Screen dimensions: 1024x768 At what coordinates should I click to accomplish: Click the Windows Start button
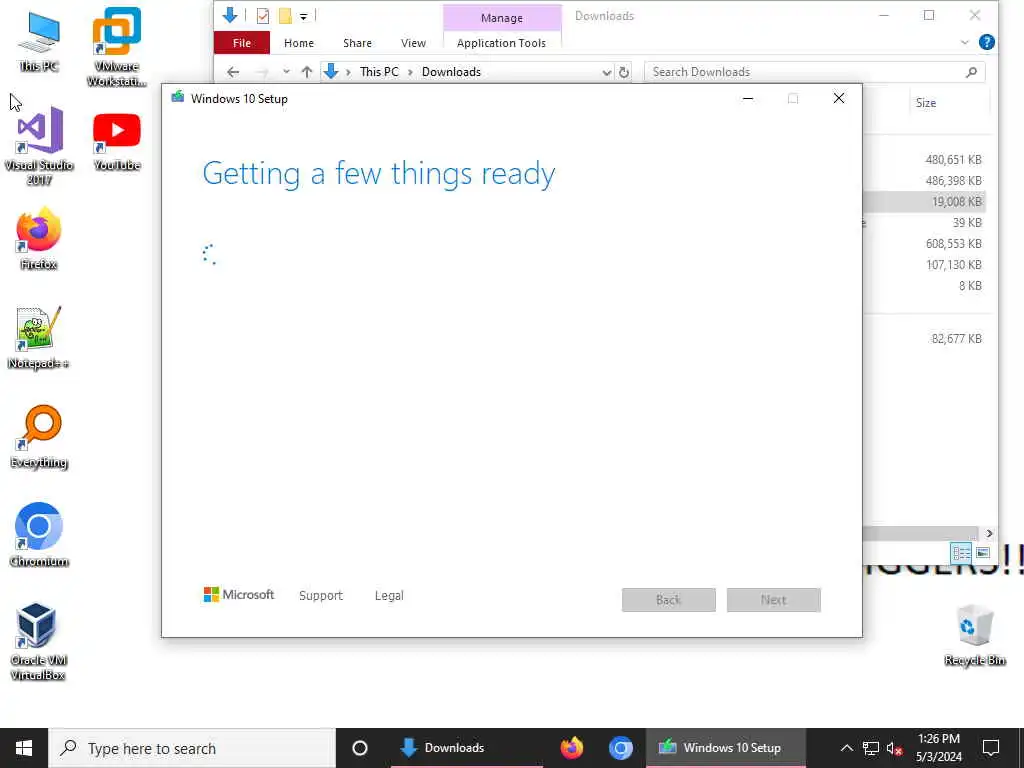(x=24, y=748)
